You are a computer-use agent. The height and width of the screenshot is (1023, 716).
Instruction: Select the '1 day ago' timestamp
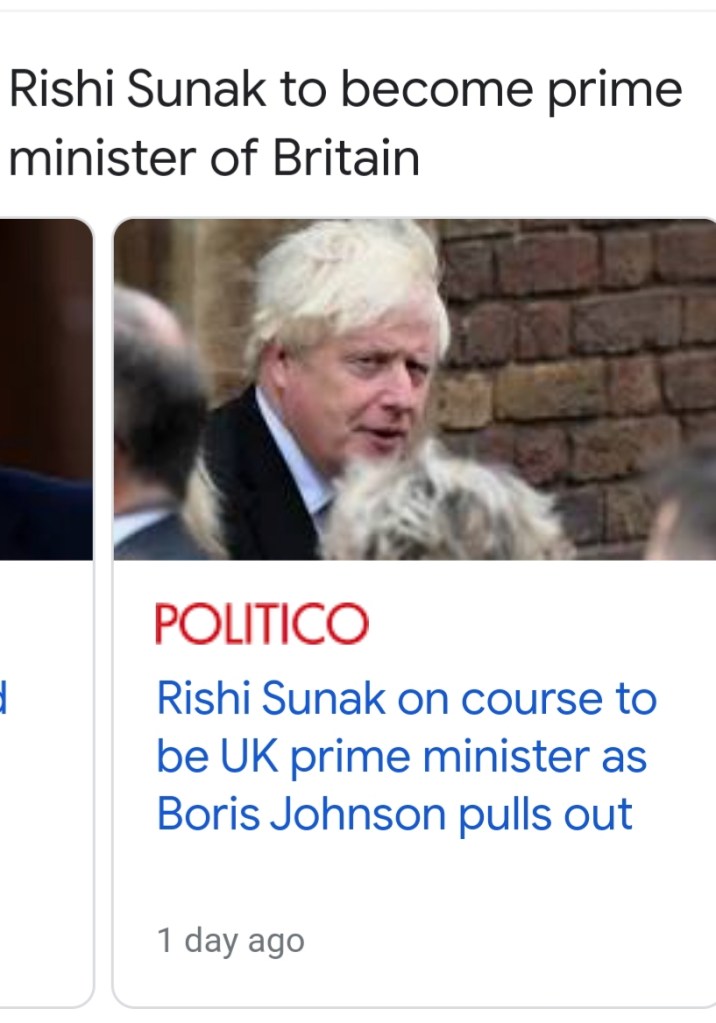pyautogui.click(x=230, y=941)
